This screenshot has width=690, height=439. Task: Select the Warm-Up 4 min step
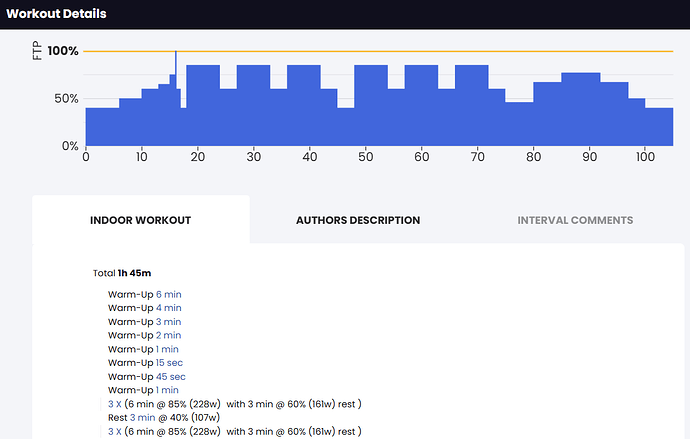[144, 308]
